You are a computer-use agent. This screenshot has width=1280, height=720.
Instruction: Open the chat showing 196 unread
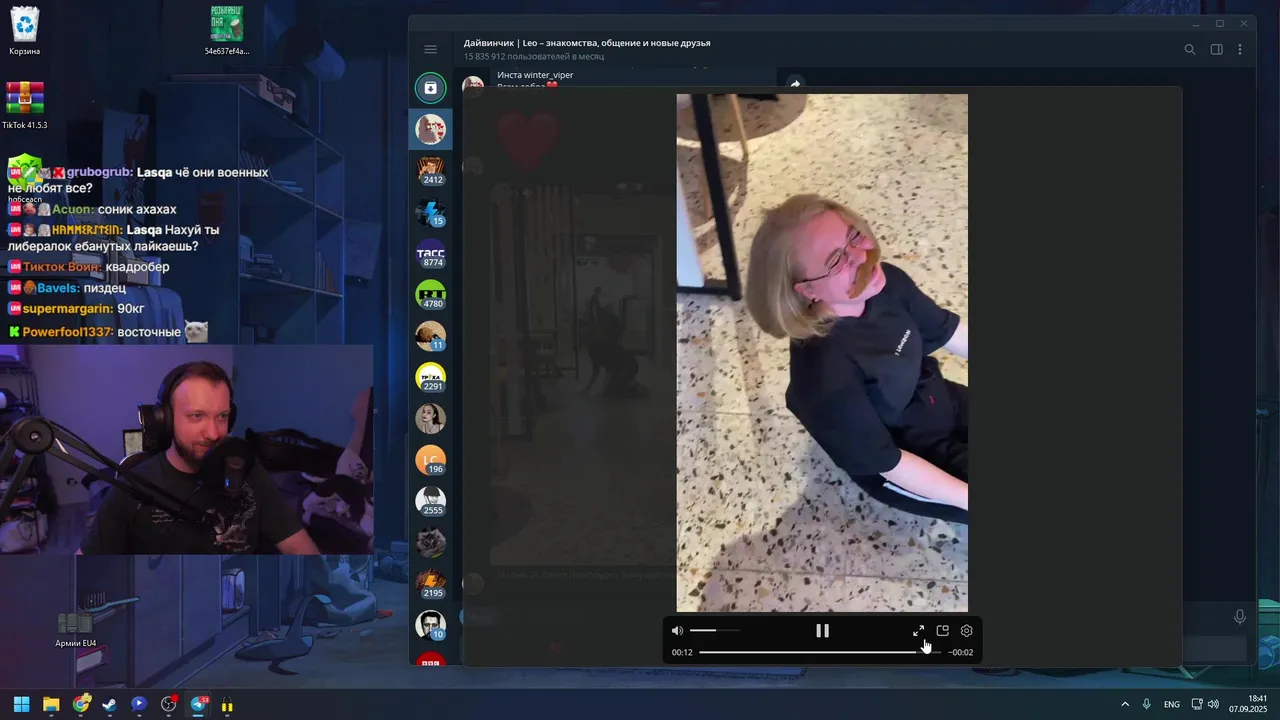click(x=431, y=460)
